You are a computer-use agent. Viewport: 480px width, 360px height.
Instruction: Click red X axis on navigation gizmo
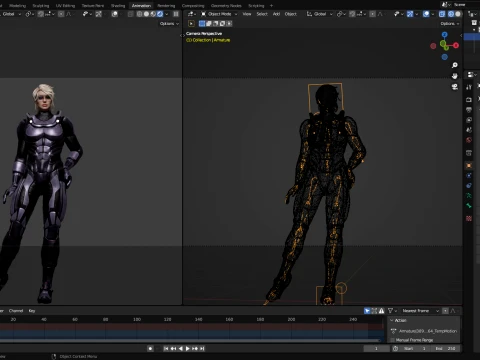(x=456, y=45)
